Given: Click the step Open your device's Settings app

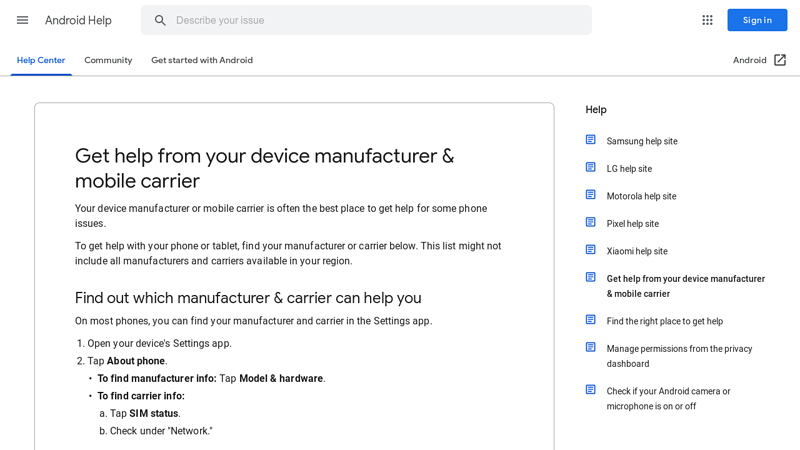Looking at the screenshot, I should [x=159, y=343].
